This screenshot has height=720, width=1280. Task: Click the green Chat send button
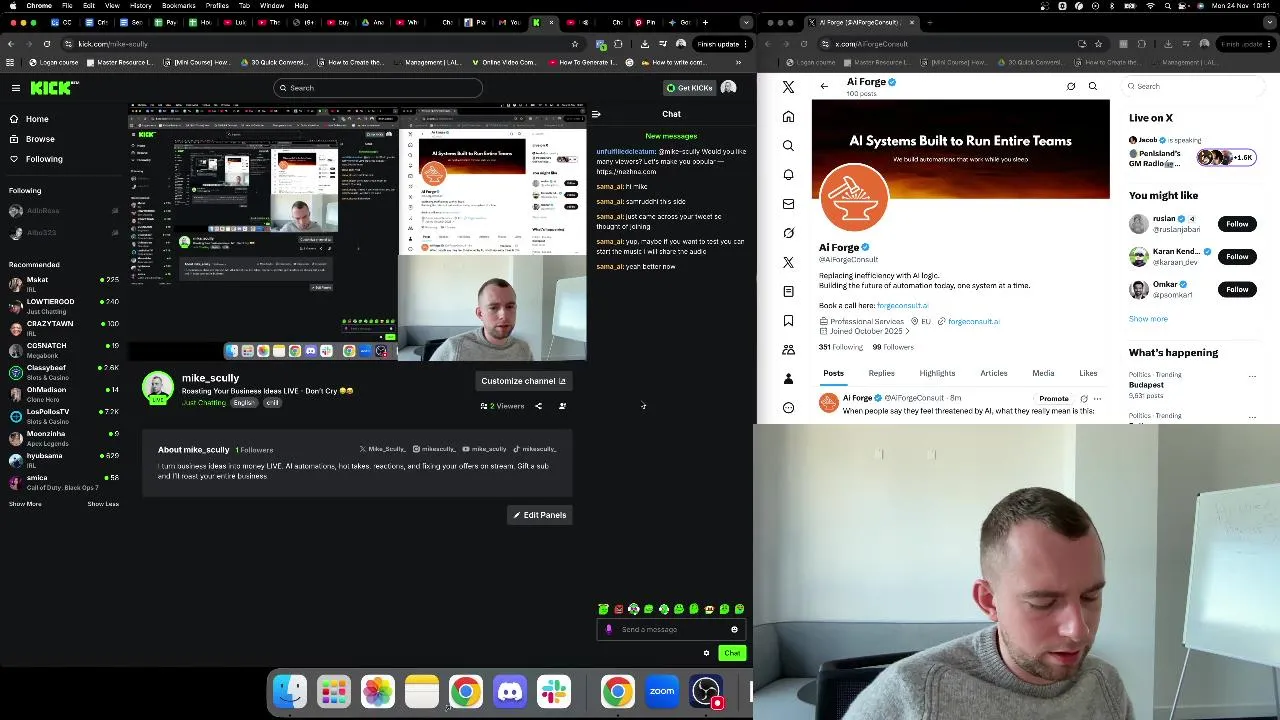point(732,653)
